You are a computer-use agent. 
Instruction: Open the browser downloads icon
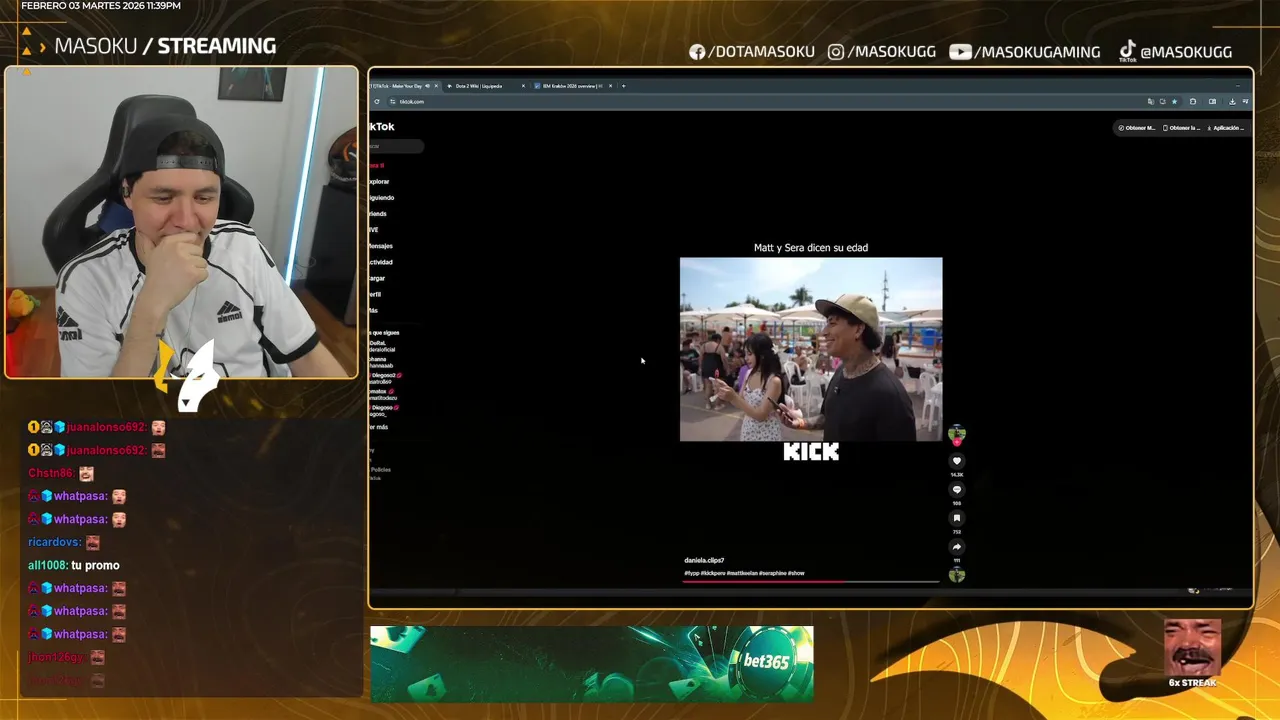pos(1232,101)
